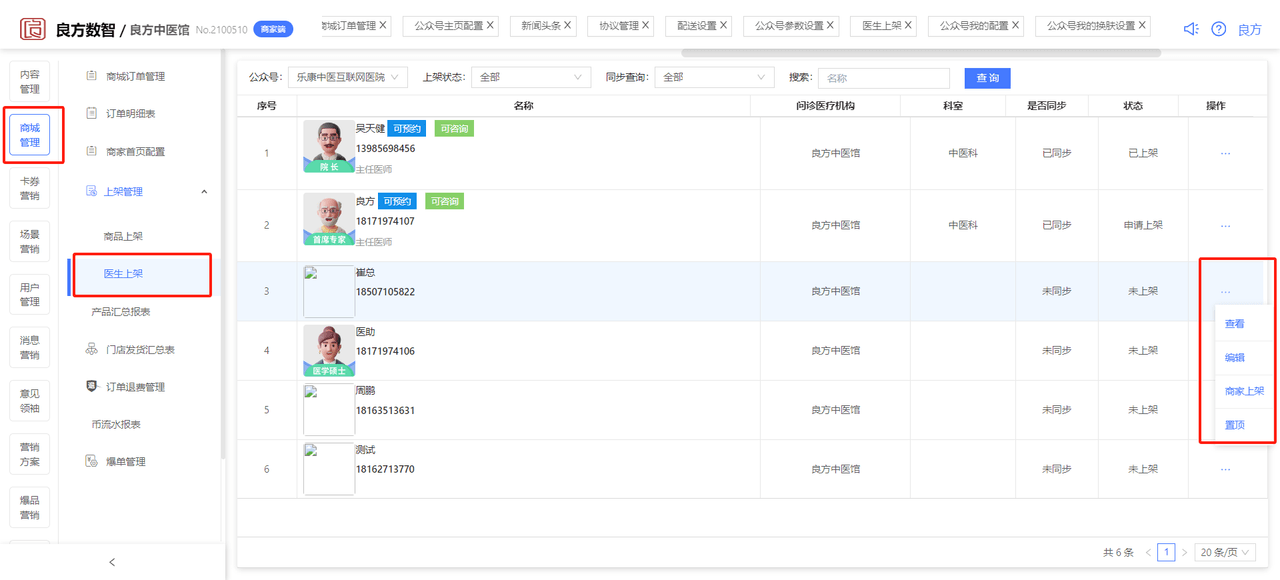Click the 商家首页配置 sidebar icon
This screenshot has width=1280, height=580.
tap(92, 152)
